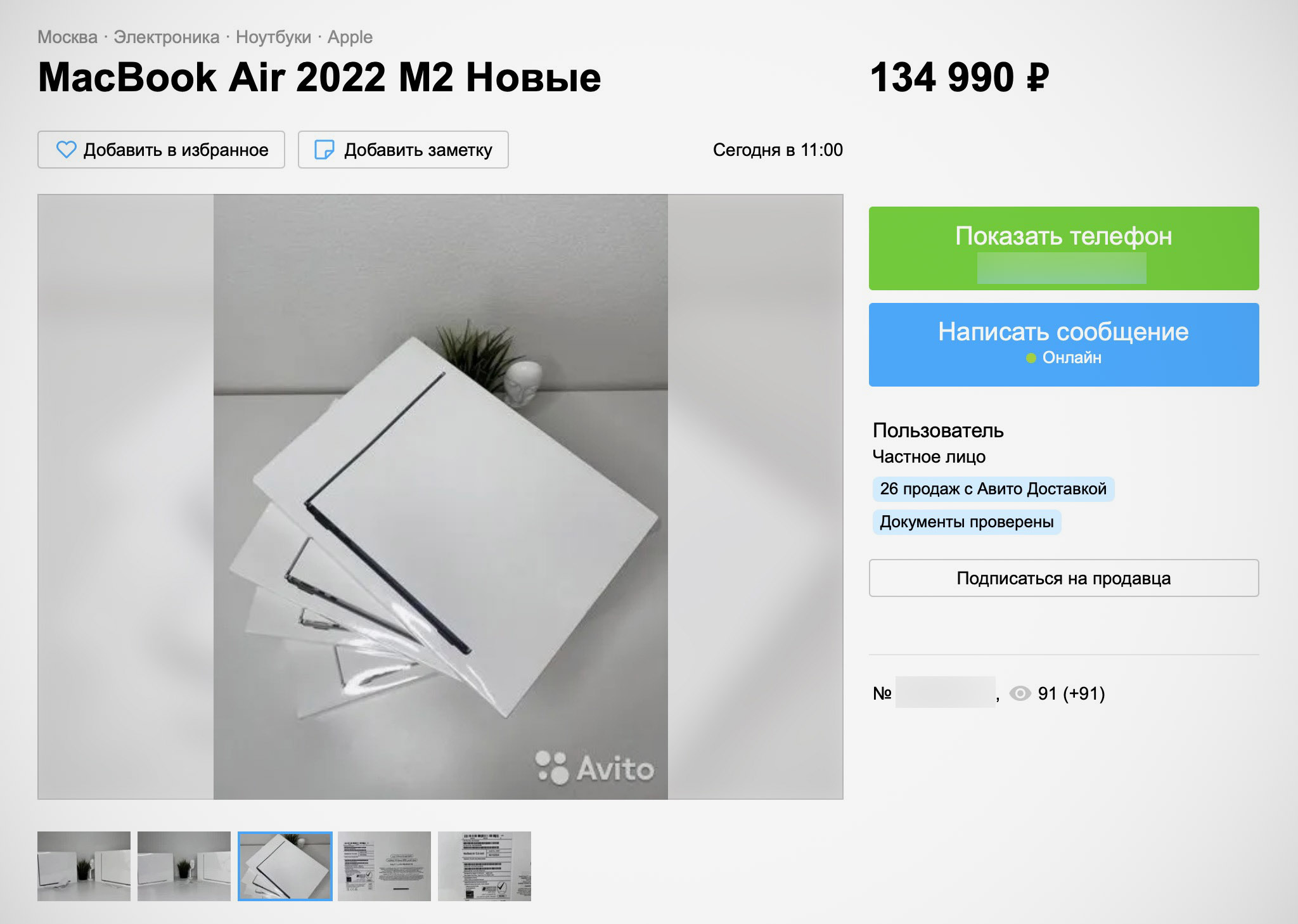Select the highlighted third thumbnail
This screenshot has width=1298, height=924.
[x=285, y=866]
